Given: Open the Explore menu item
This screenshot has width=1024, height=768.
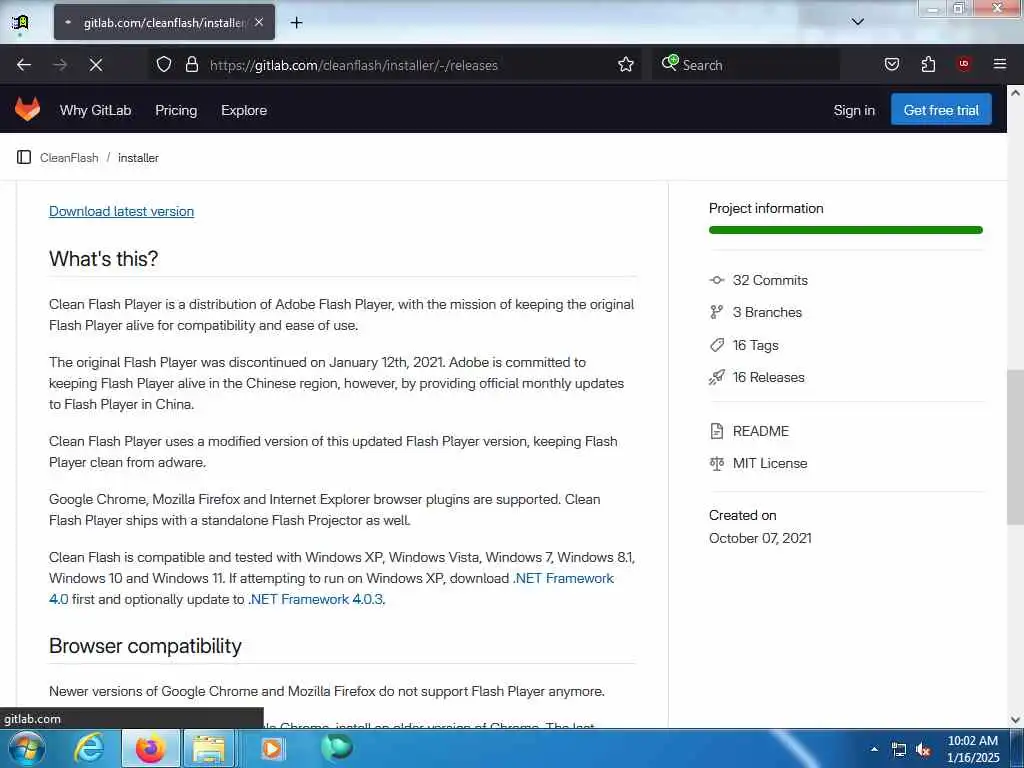Looking at the screenshot, I should [x=244, y=110].
